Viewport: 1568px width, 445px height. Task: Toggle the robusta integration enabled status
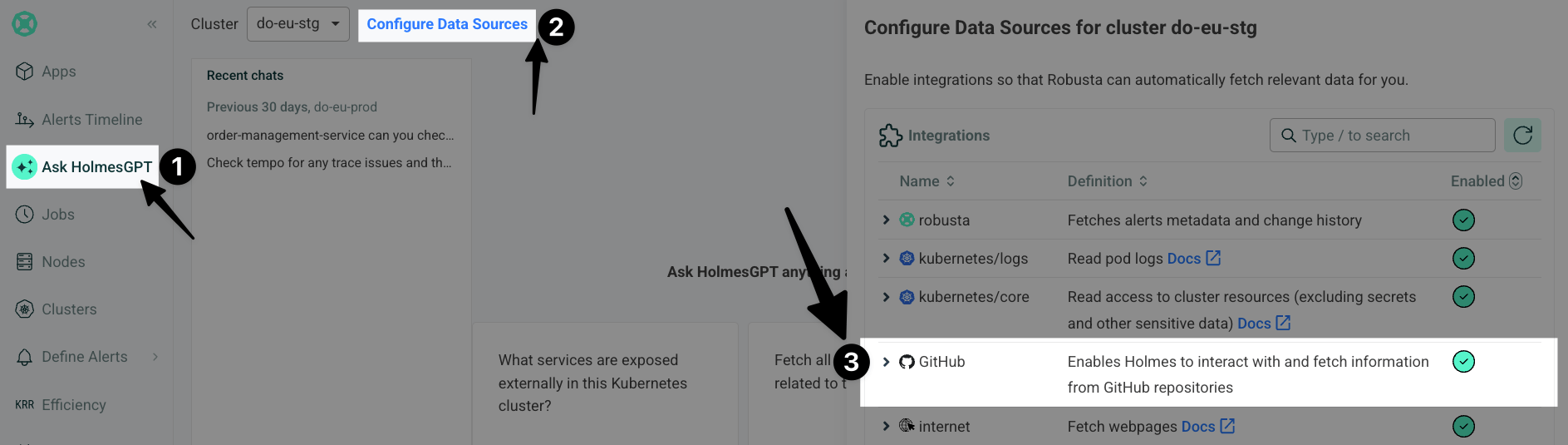(1463, 220)
